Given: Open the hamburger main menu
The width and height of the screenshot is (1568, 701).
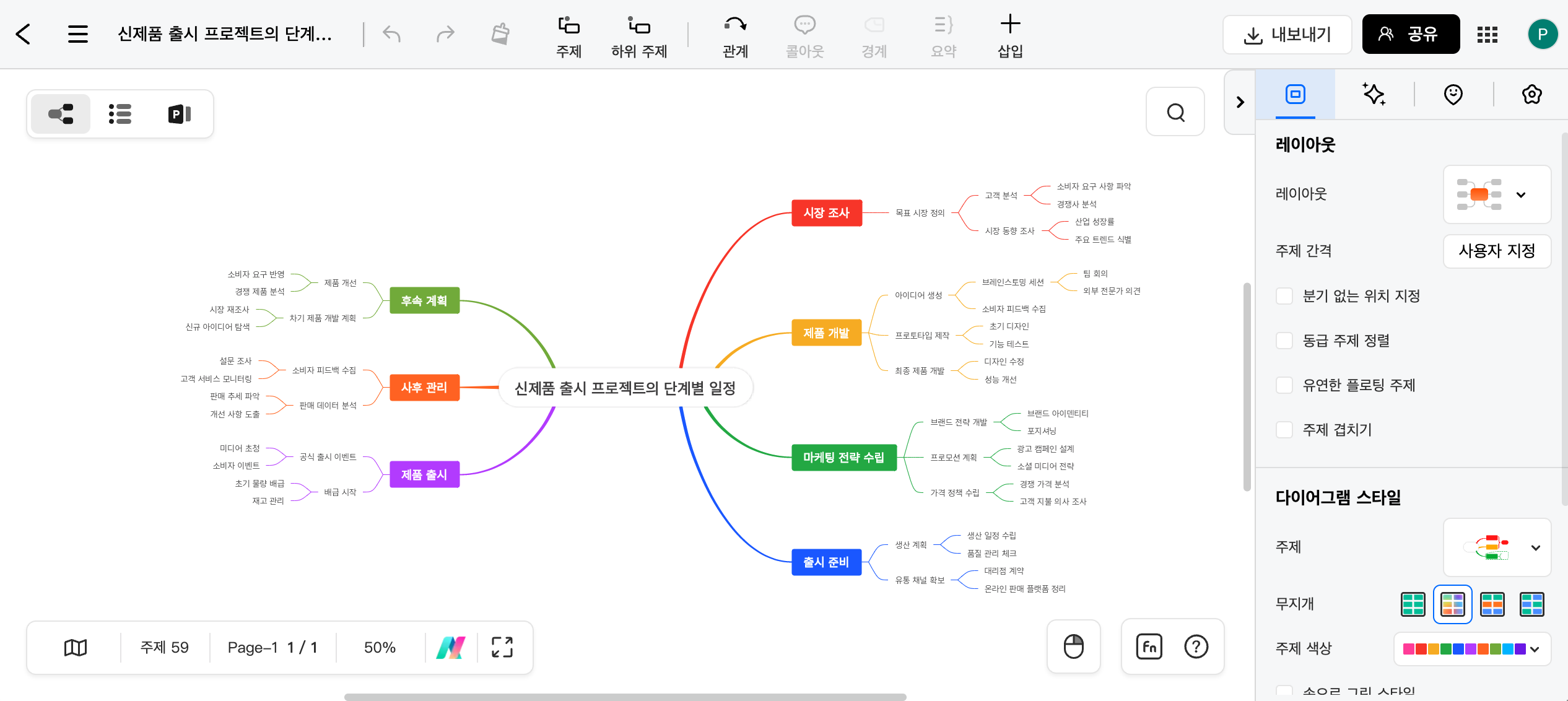Looking at the screenshot, I should click(x=78, y=34).
